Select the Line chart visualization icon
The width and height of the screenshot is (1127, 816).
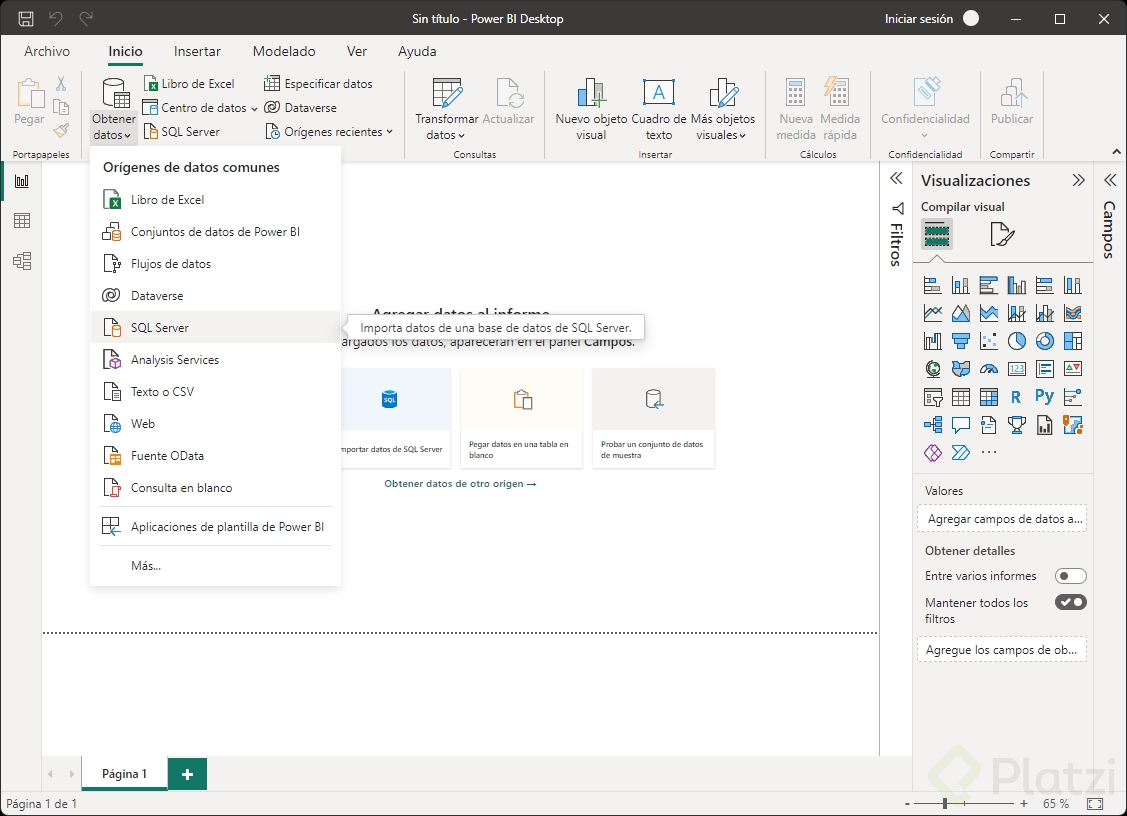(x=932, y=313)
